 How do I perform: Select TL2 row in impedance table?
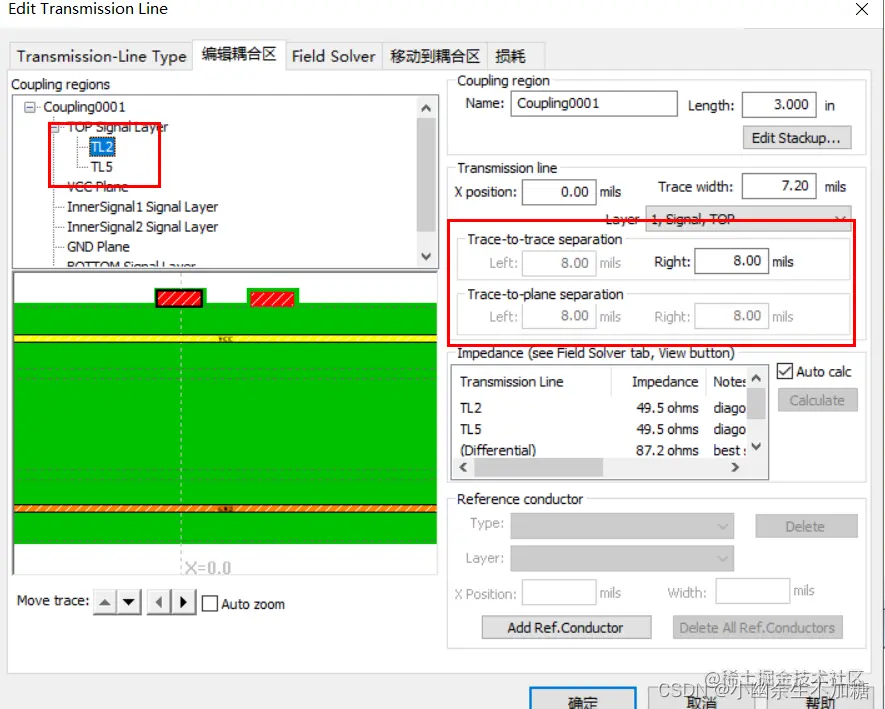tap(602, 408)
